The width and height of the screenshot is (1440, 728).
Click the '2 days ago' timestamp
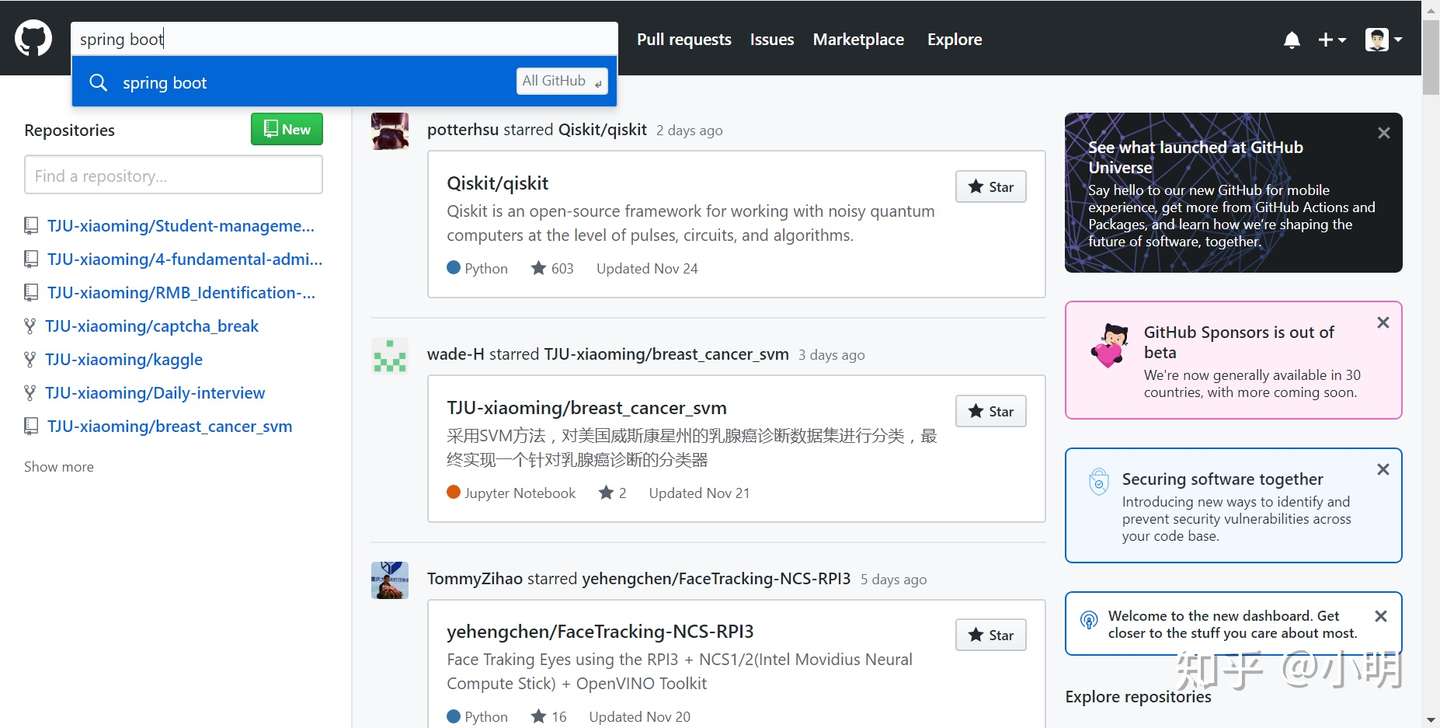689,131
